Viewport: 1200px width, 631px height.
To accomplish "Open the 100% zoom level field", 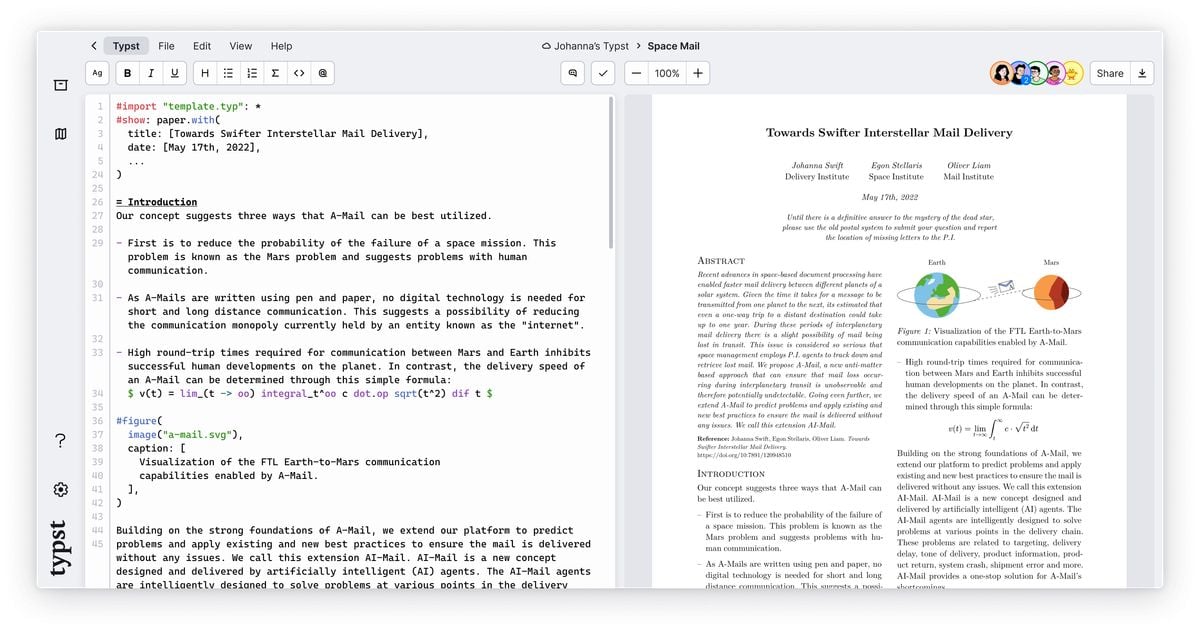I will tap(667, 73).
